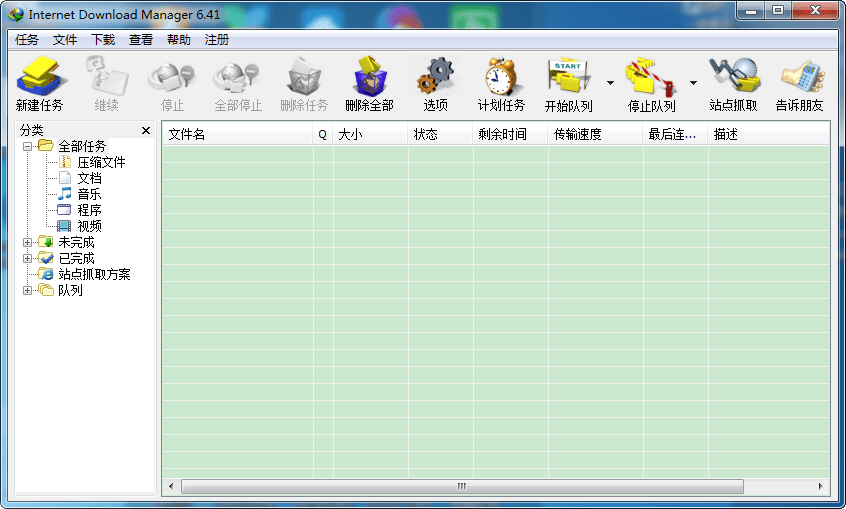
Task: Open the 查看 menu
Action: pyautogui.click(x=141, y=39)
